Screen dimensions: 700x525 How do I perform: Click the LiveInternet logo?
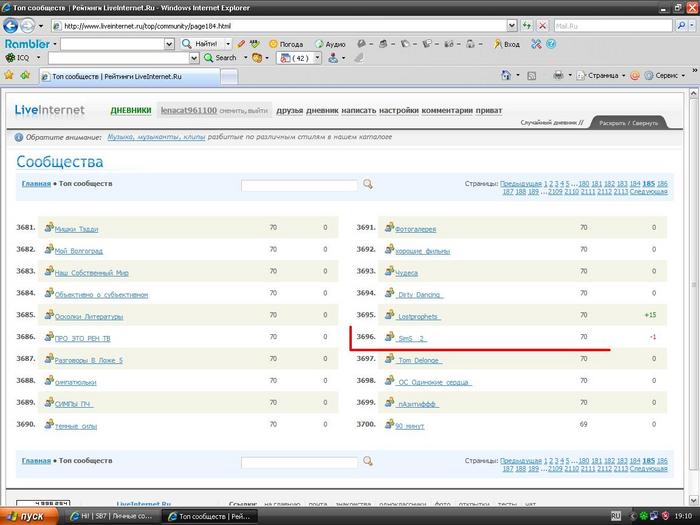point(50,110)
